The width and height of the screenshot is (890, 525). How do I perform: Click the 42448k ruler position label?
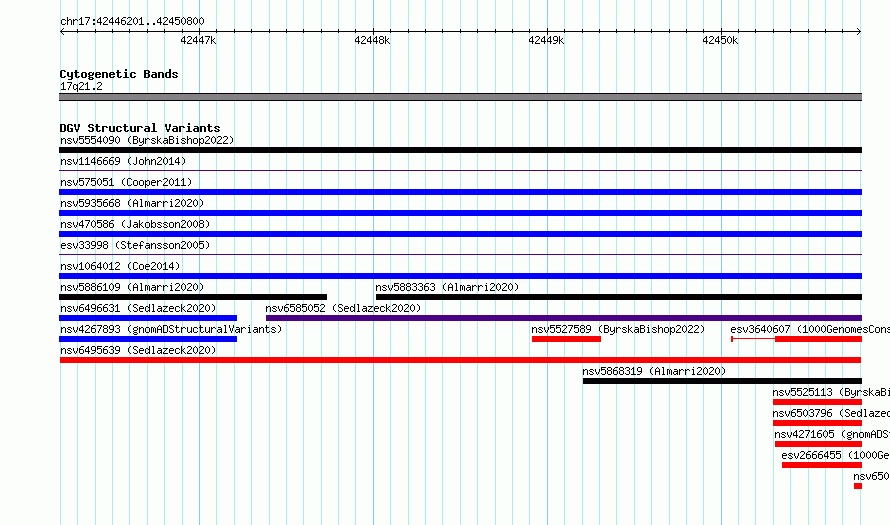[x=372, y=40]
